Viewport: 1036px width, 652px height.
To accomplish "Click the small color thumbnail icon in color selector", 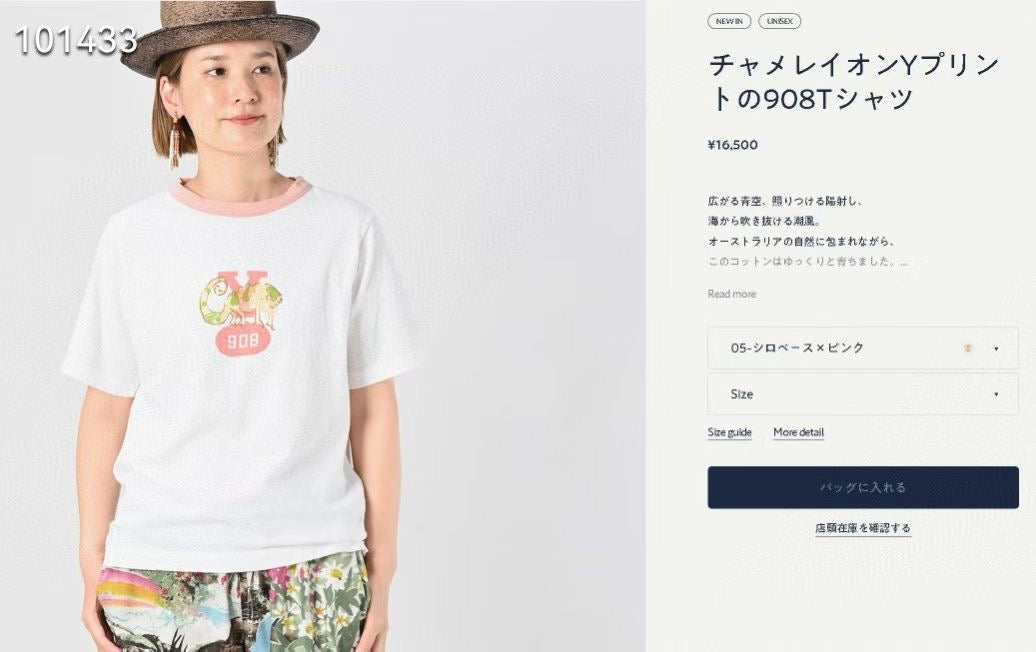I will pyautogui.click(x=968, y=348).
